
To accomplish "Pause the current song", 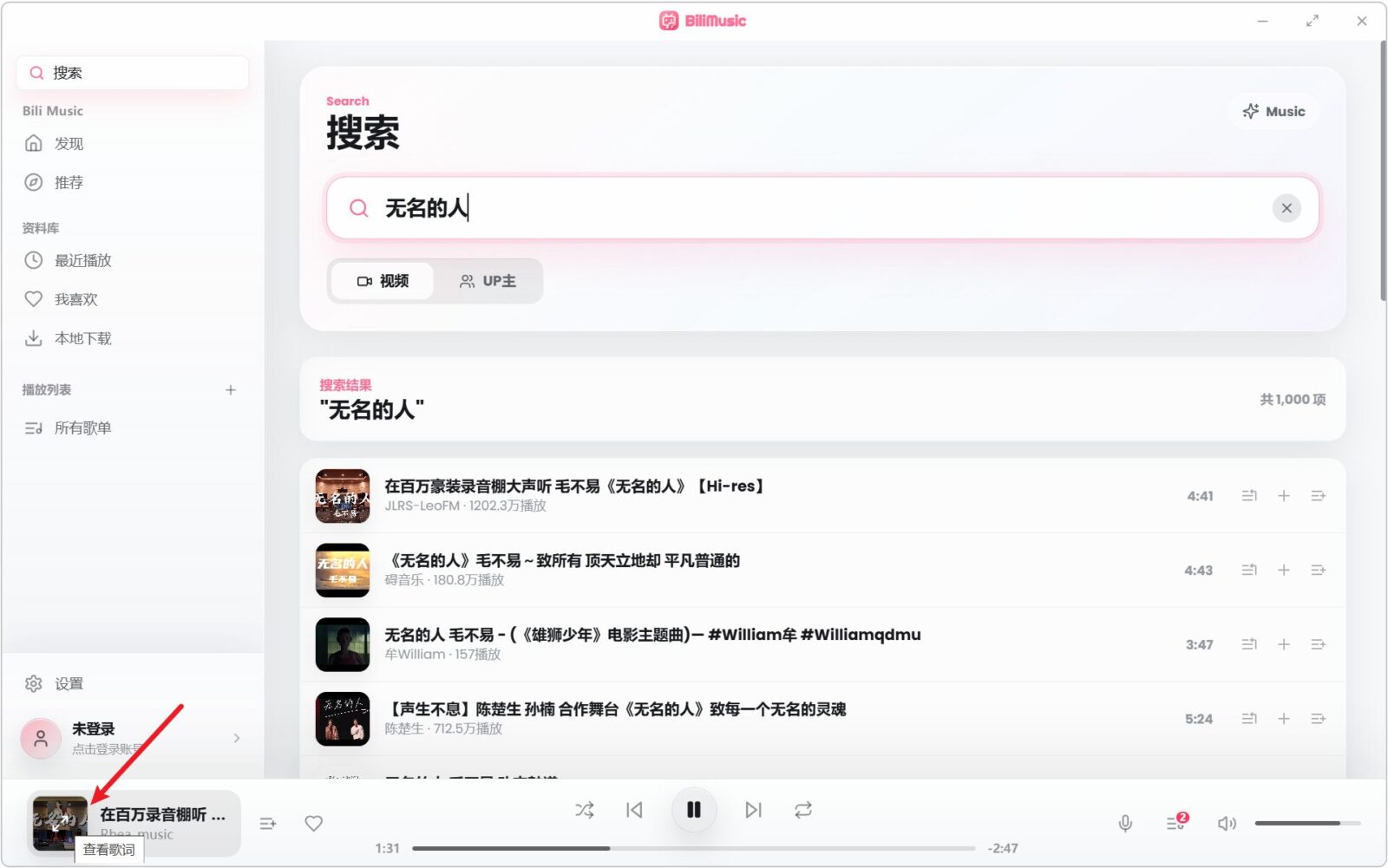I will 694,810.
